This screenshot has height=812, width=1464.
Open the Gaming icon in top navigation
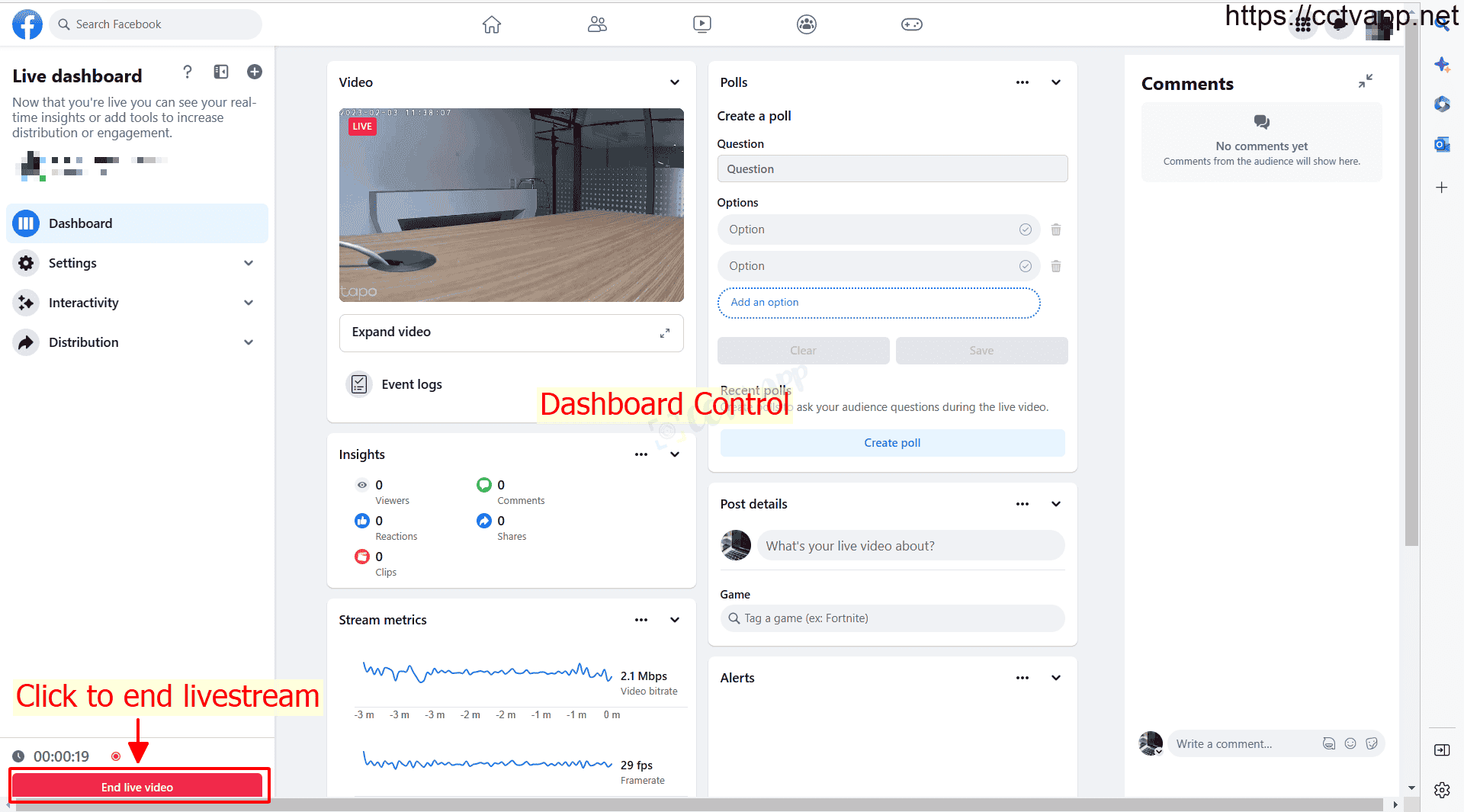(911, 24)
